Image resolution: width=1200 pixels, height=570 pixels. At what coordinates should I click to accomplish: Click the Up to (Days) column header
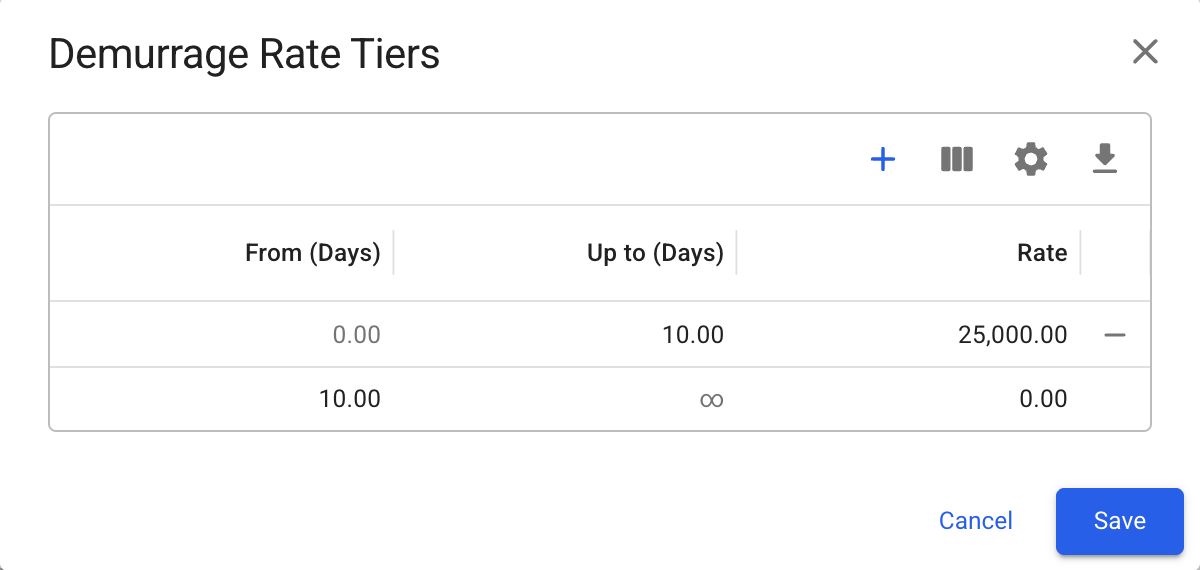click(x=655, y=253)
